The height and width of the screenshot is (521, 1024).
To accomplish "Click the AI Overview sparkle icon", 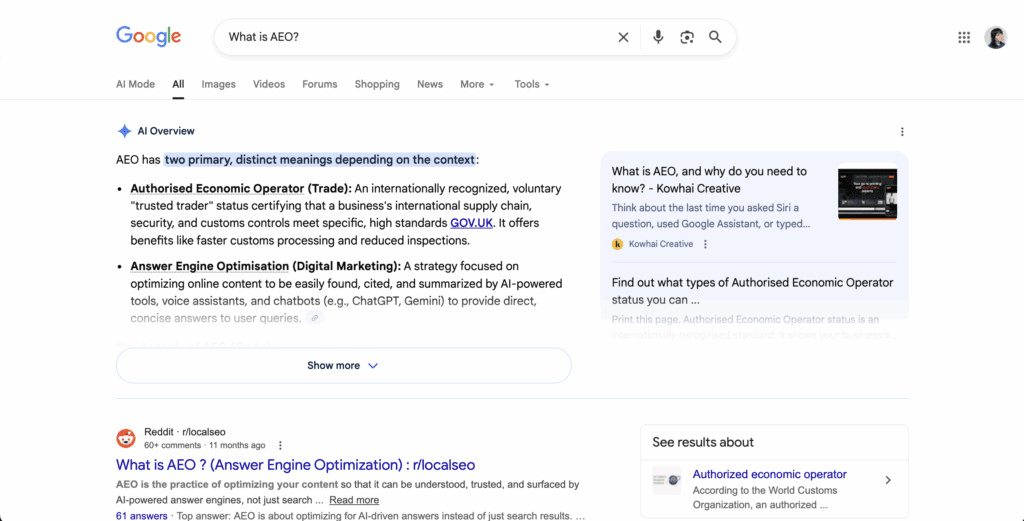I will point(124,131).
